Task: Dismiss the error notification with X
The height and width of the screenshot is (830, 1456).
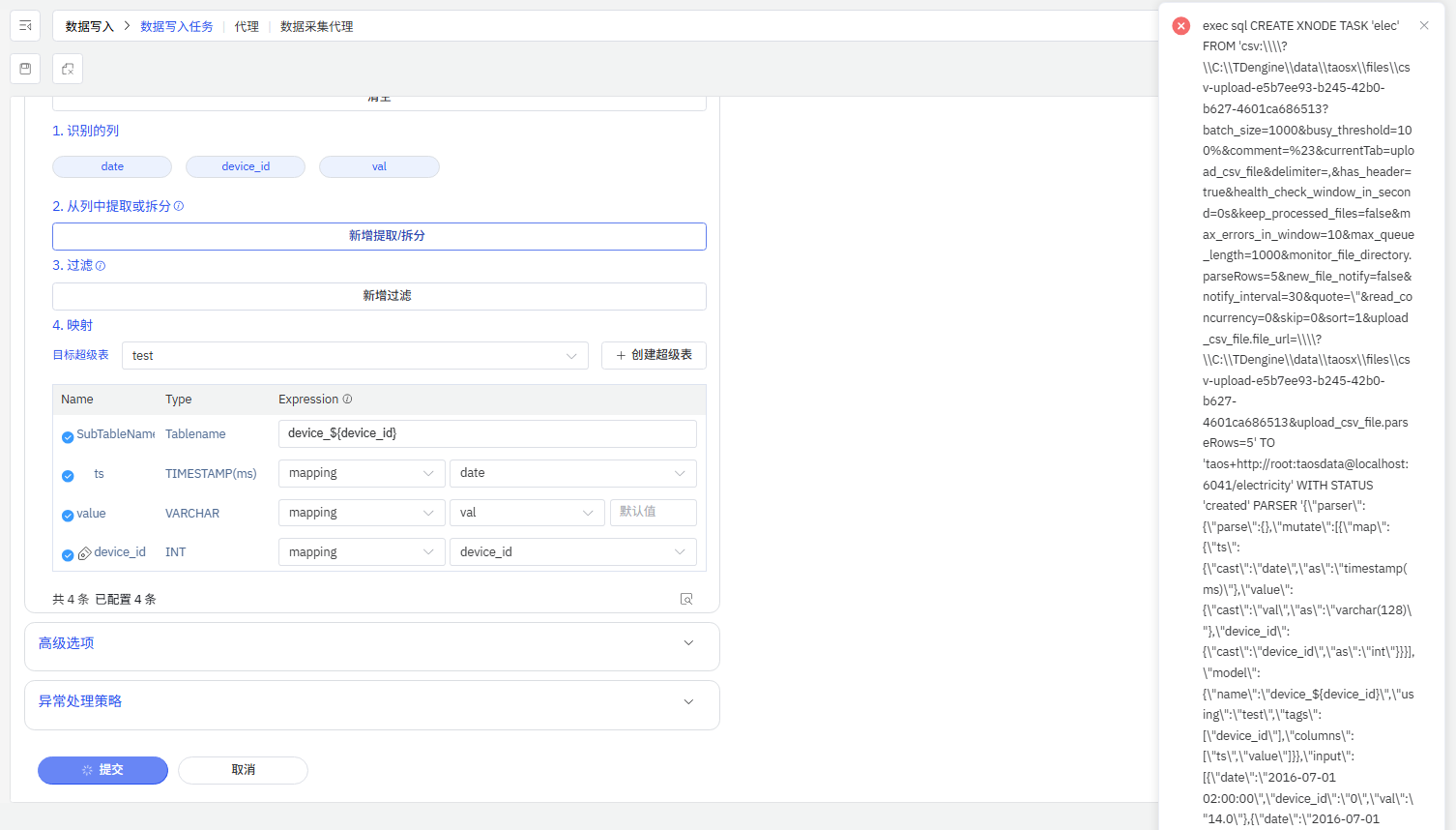Action: [1424, 26]
